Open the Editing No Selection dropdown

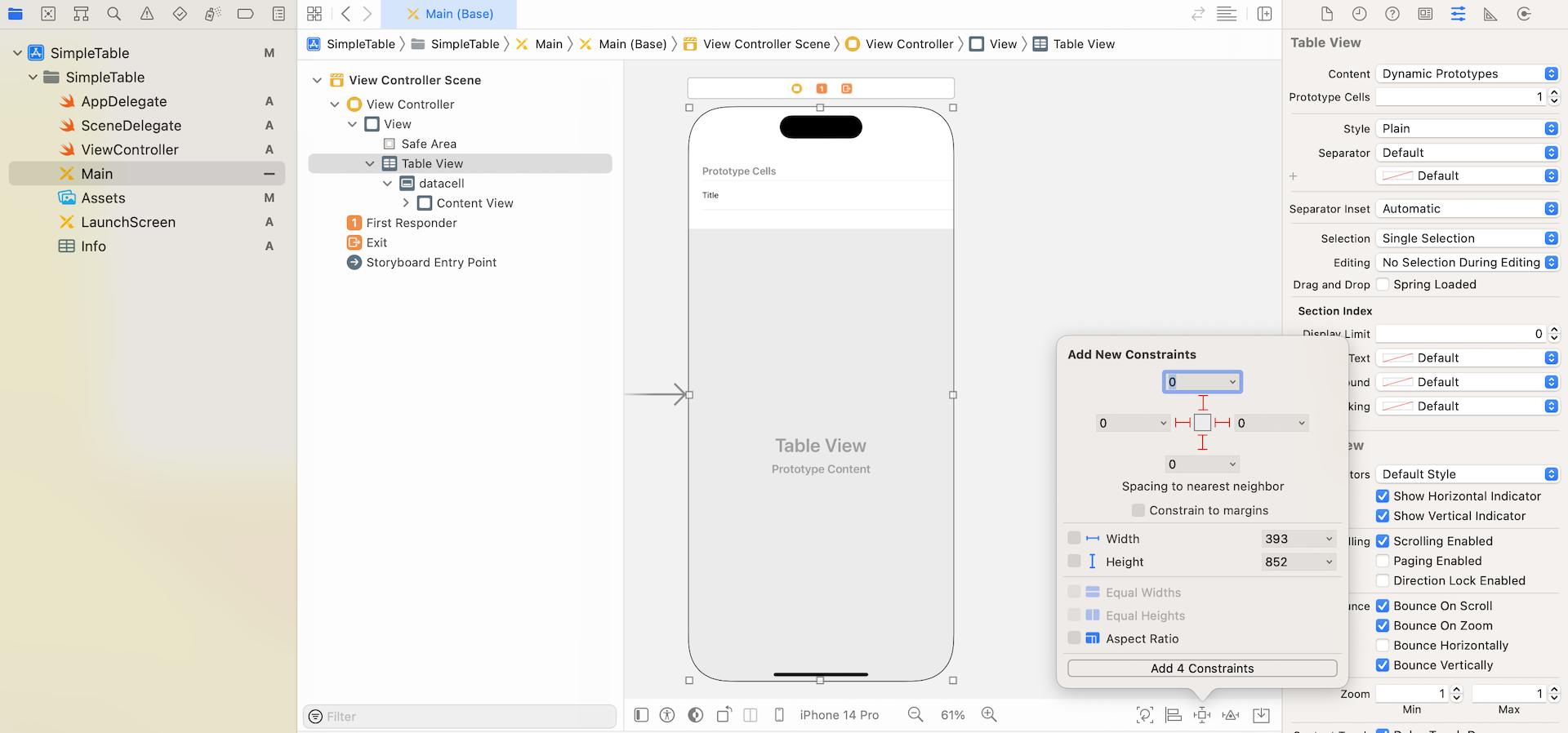(1468, 262)
